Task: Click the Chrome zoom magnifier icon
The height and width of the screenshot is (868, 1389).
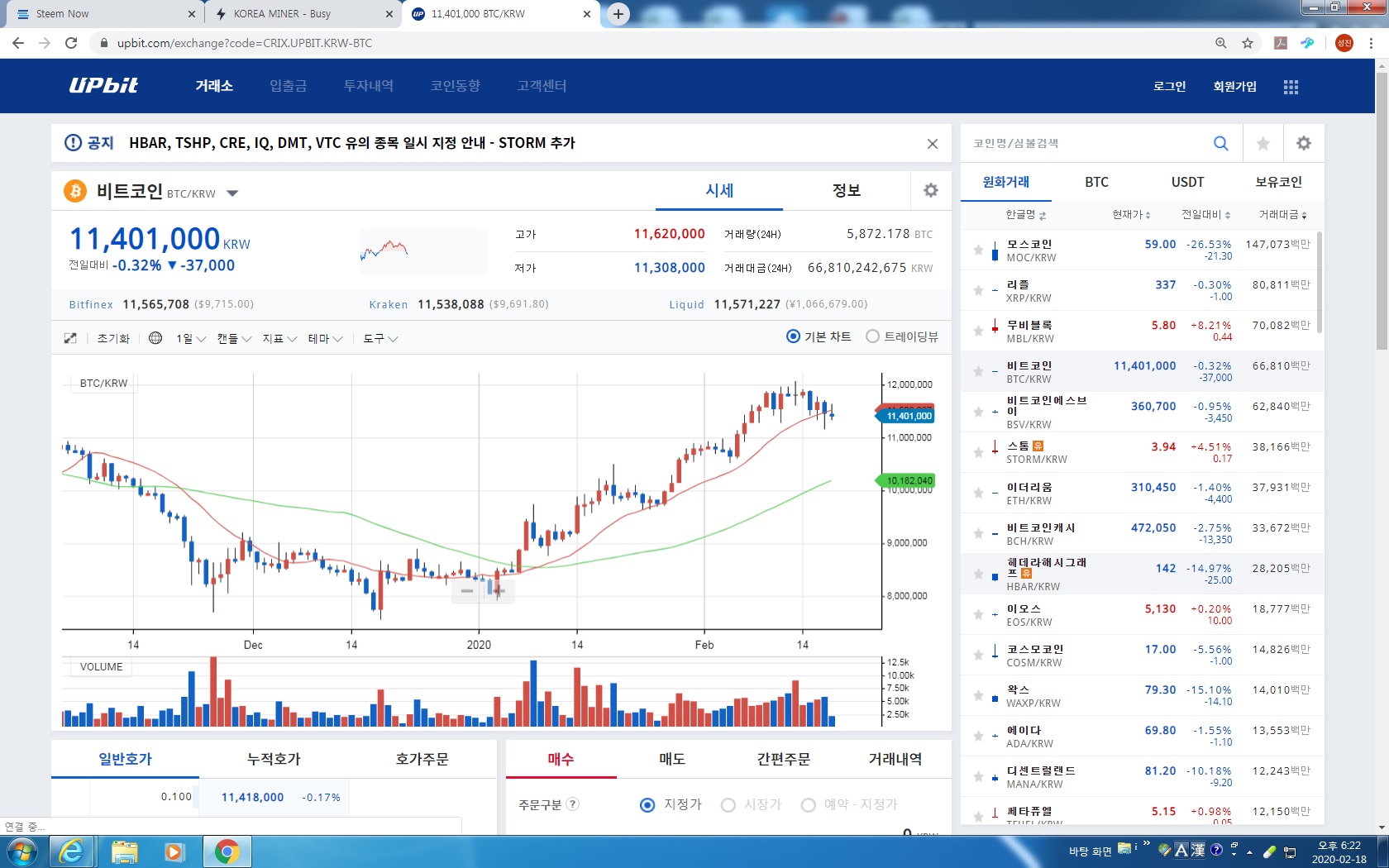Action: pyautogui.click(x=1220, y=43)
